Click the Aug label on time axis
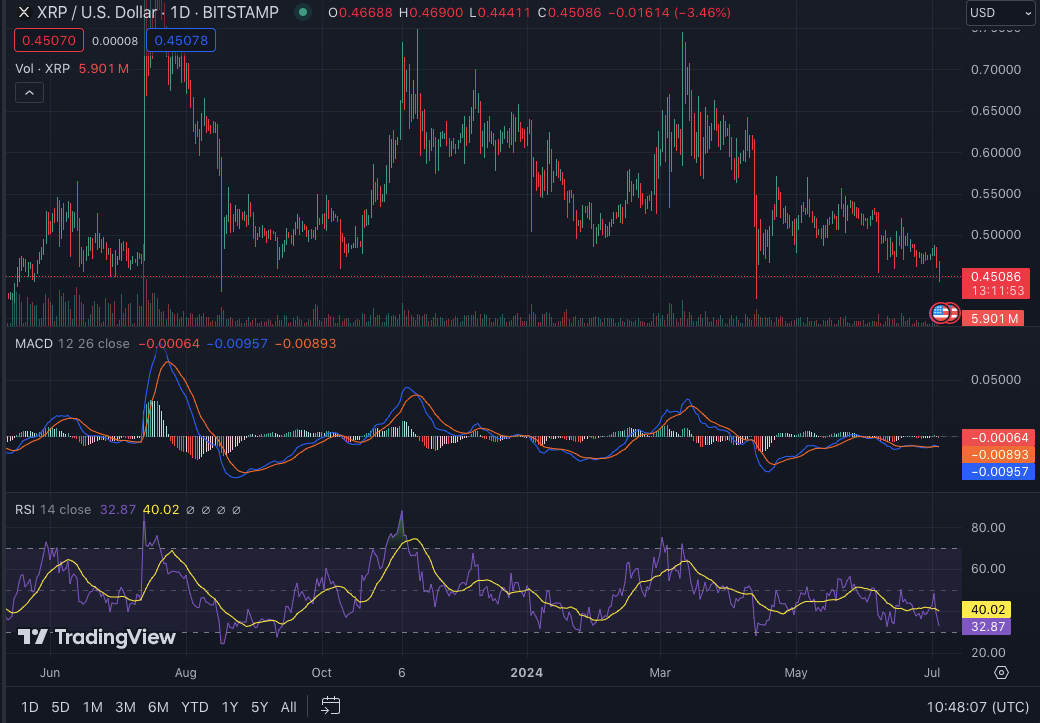 pyautogui.click(x=186, y=673)
